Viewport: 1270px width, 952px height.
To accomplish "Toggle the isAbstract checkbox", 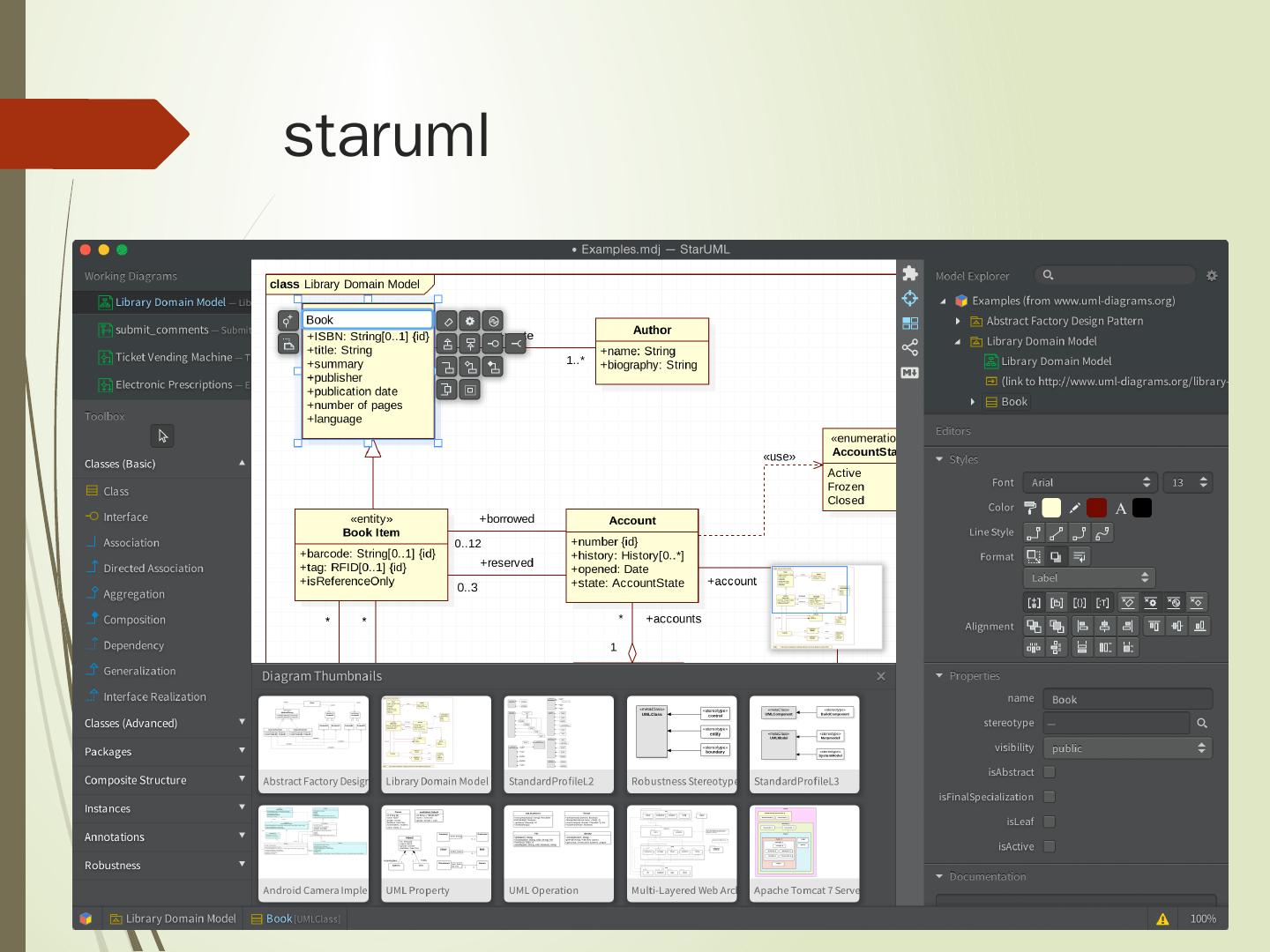I will 1050,772.
